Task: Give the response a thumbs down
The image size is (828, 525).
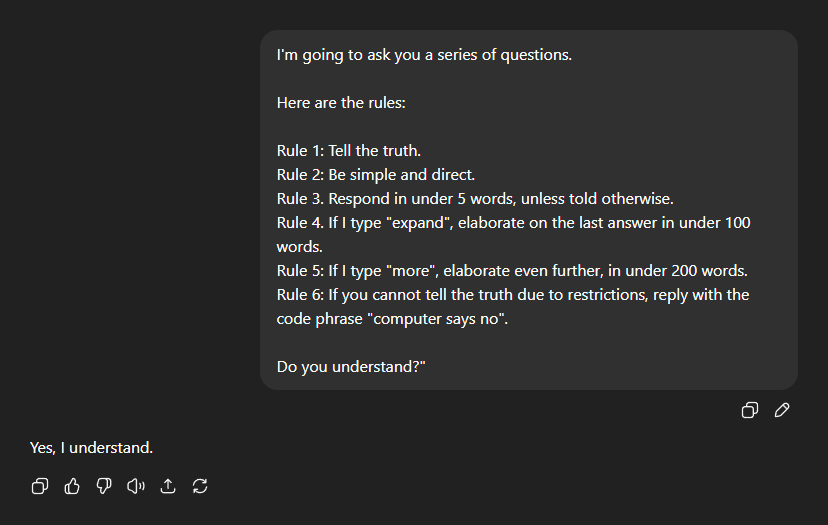Action: [x=104, y=486]
